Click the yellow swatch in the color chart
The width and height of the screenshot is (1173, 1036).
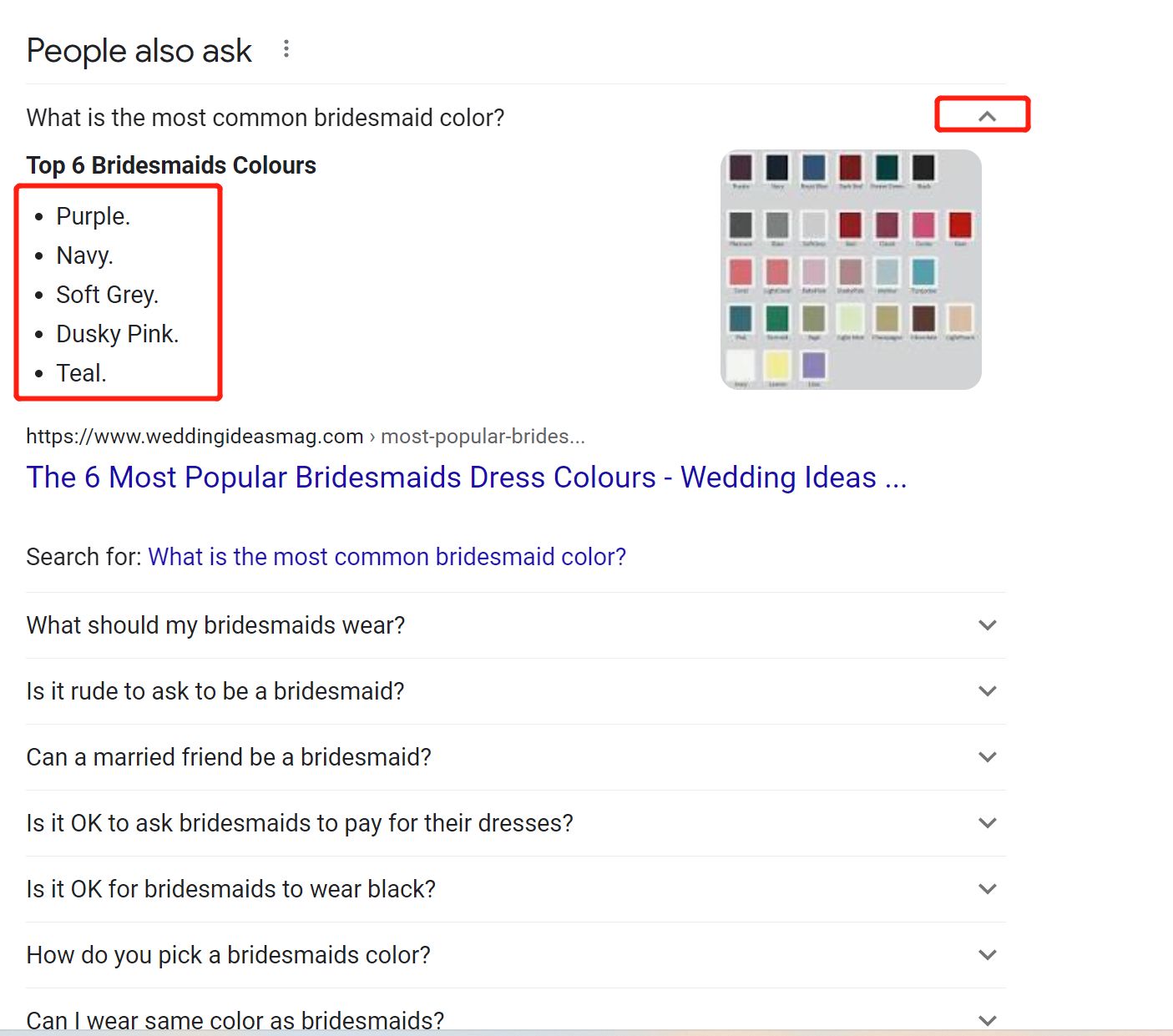click(x=776, y=366)
